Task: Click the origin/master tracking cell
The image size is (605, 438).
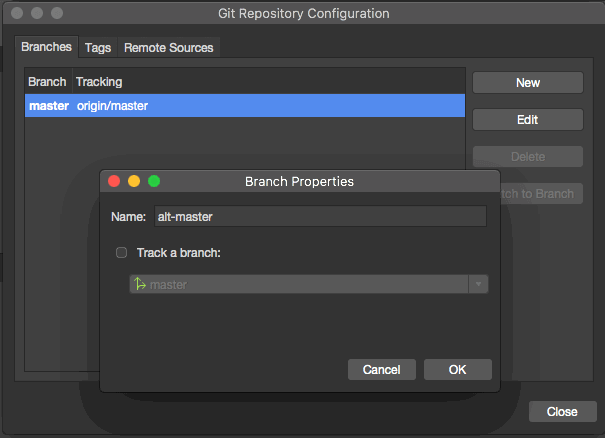Action: [x=112, y=106]
